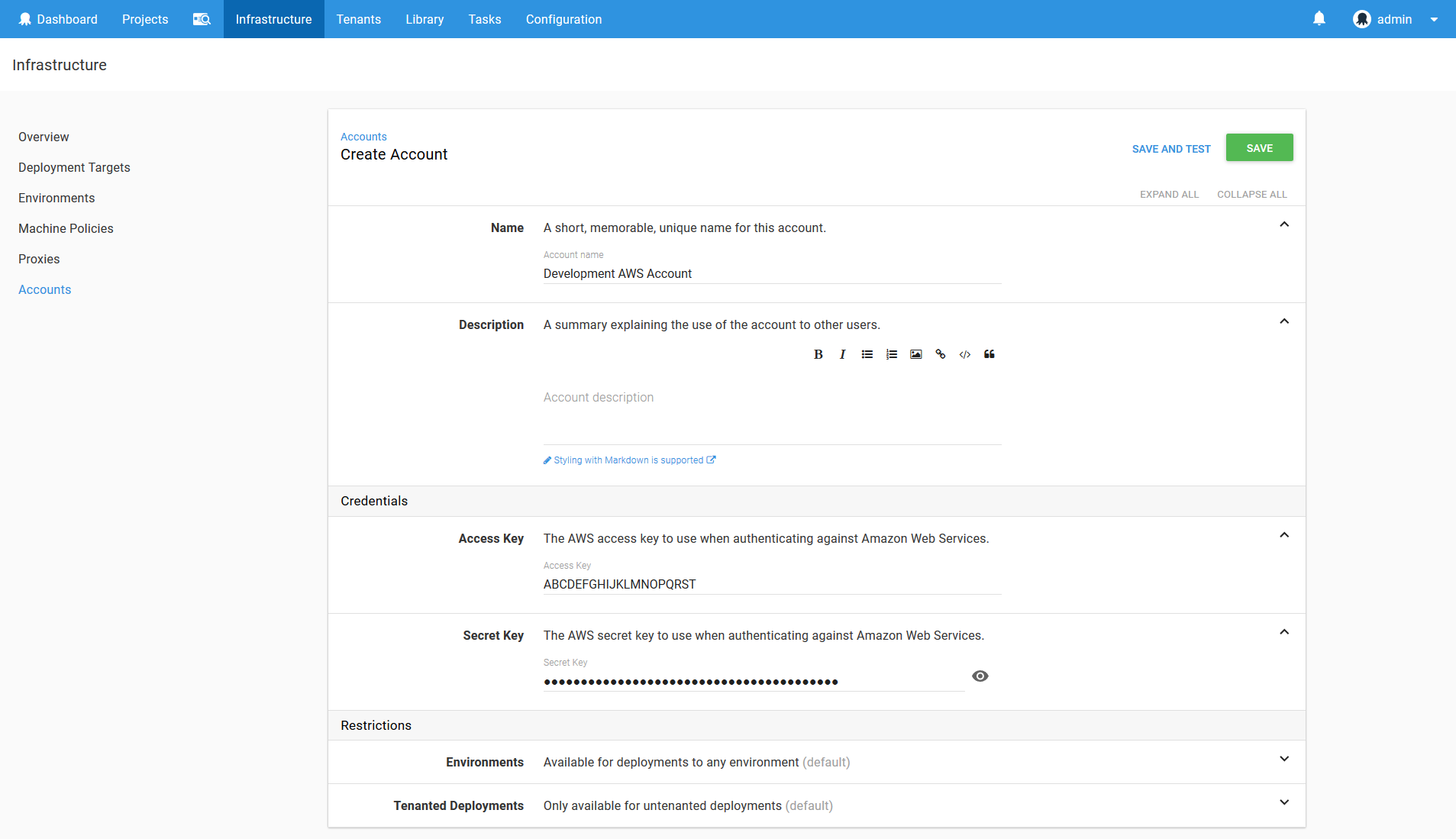This screenshot has height=839, width=1456.
Task: Collapse the Access Key section
Action: [x=1283, y=534]
